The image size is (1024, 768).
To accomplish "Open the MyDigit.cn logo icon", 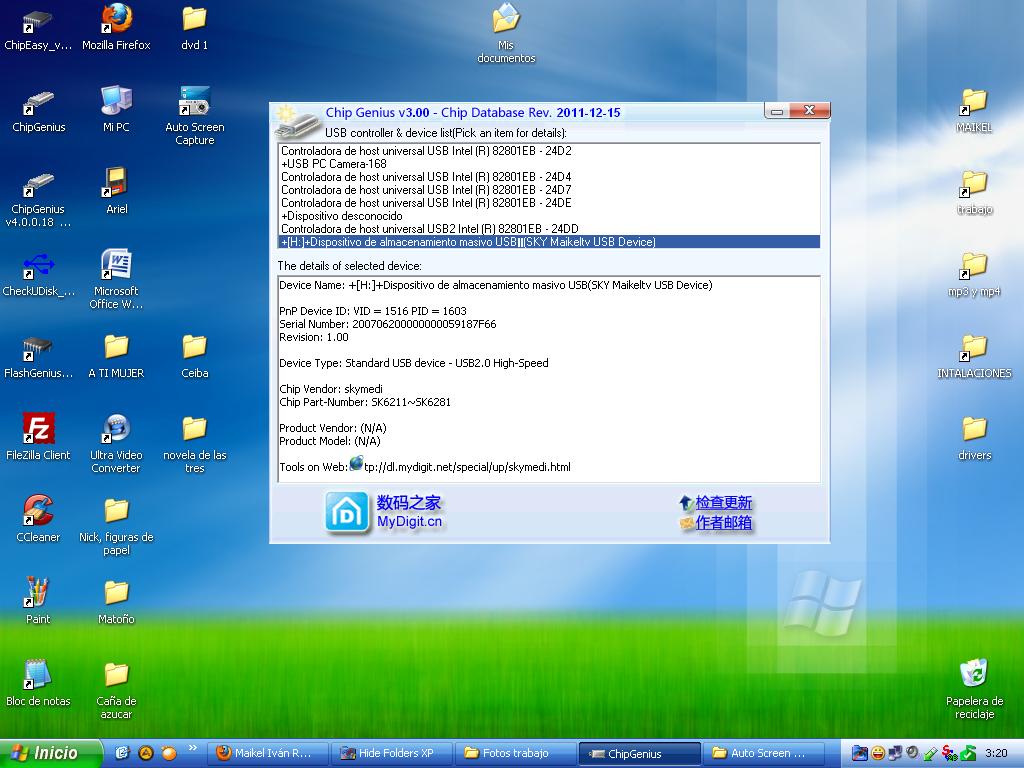I will (x=346, y=510).
